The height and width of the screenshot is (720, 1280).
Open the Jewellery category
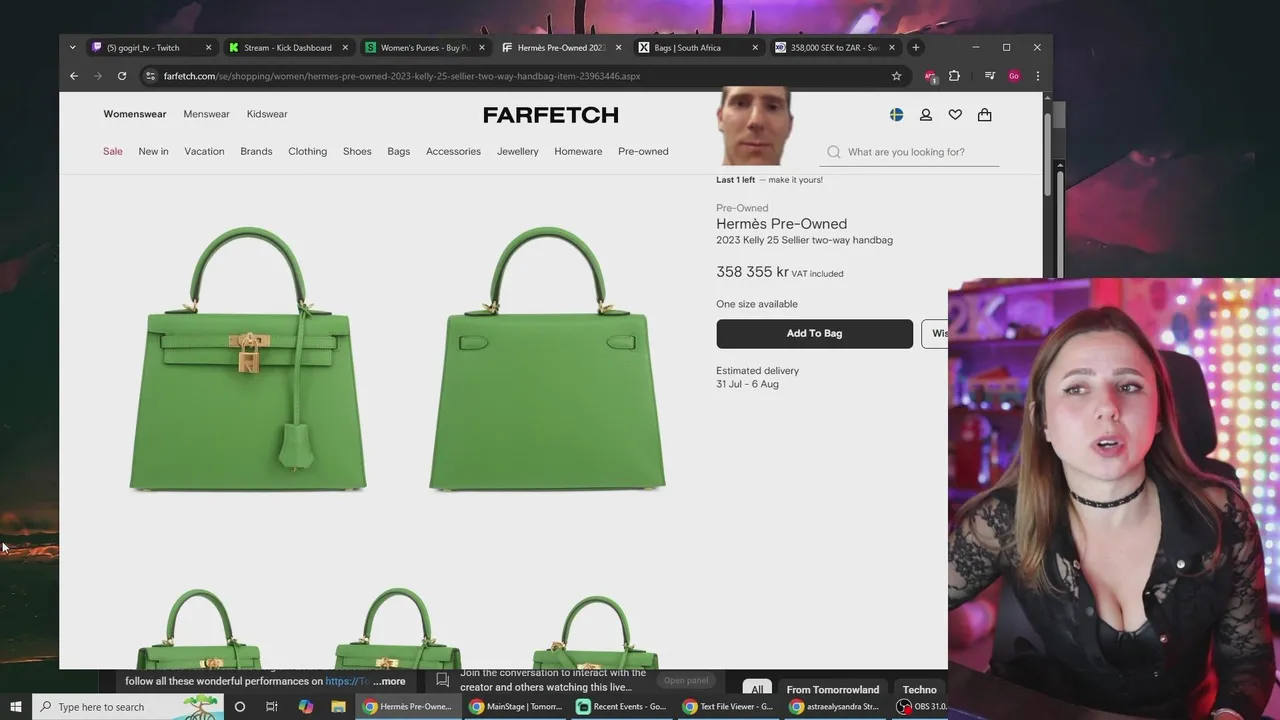click(x=517, y=151)
